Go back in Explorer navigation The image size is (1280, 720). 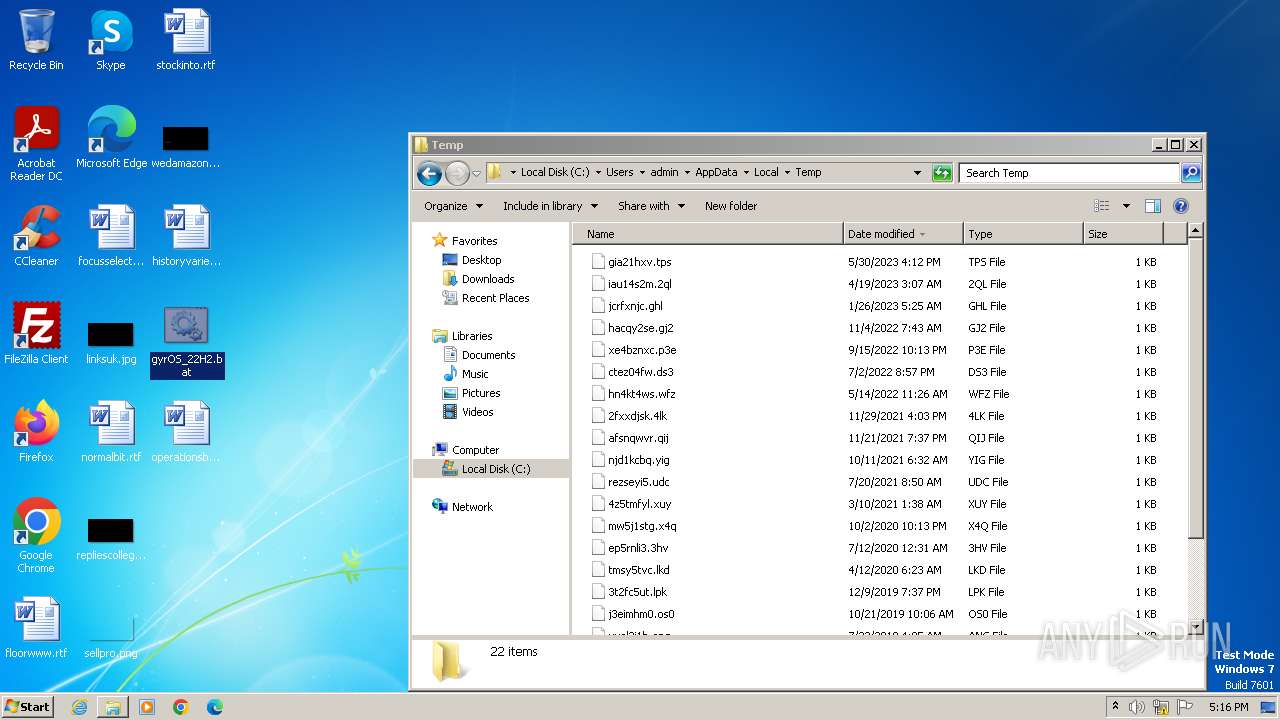(x=429, y=173)
